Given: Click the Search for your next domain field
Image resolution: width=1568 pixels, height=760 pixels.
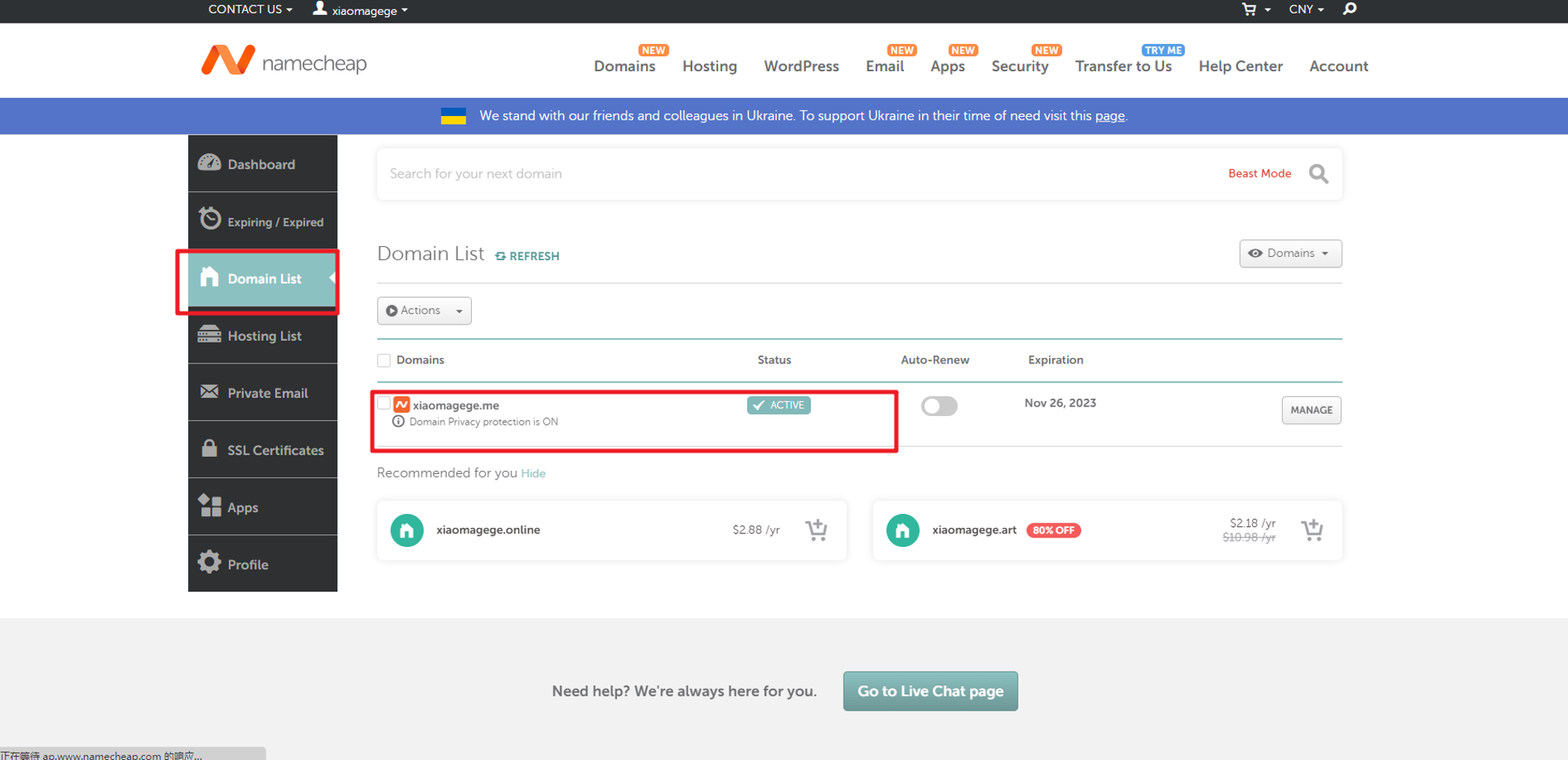Looking at the screenshot, I should (784, 174).
